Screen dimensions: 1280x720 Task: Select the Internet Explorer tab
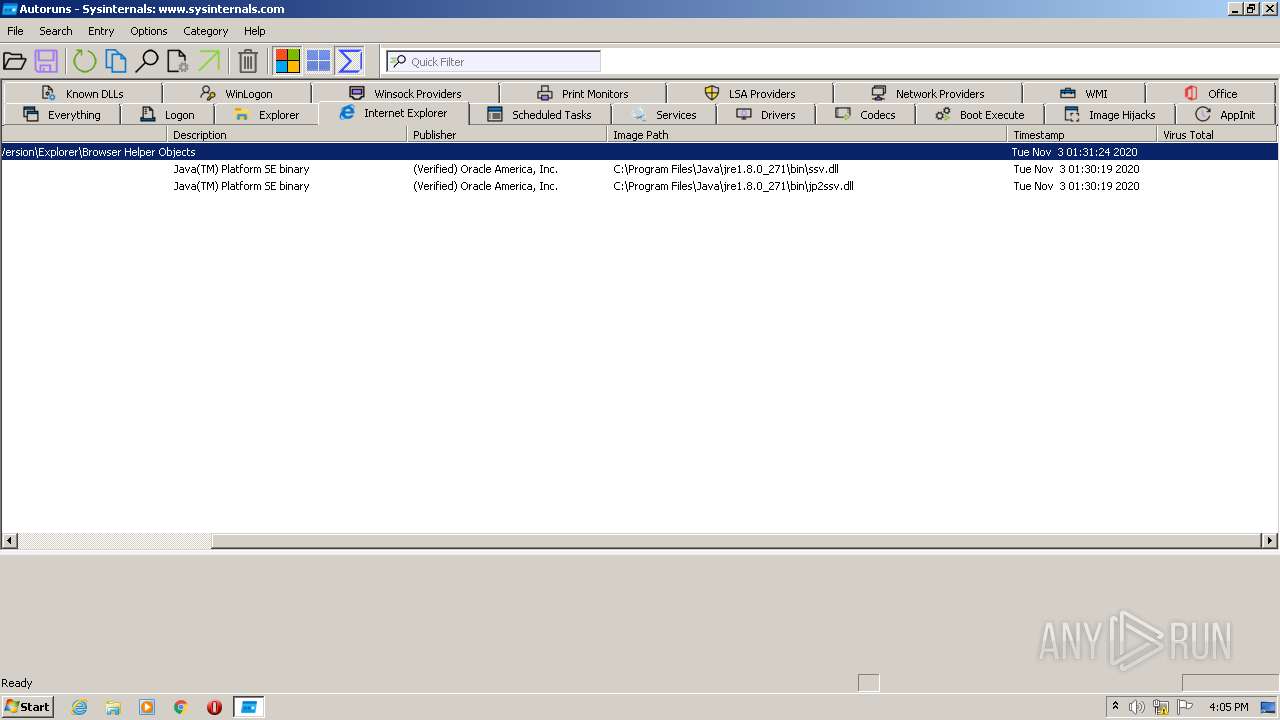click(x=394, y=113)
